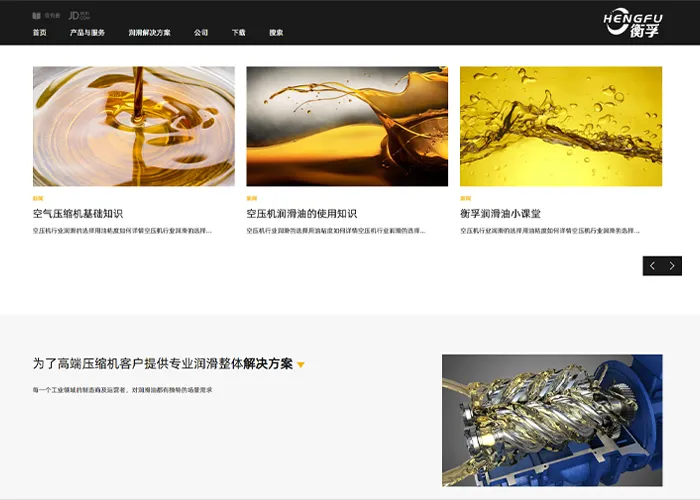The width and height of the screenshot is (700, 500).
Task: Go to previous news slide with left arrow
Action: pyautogui.click(x=652, y=266)
